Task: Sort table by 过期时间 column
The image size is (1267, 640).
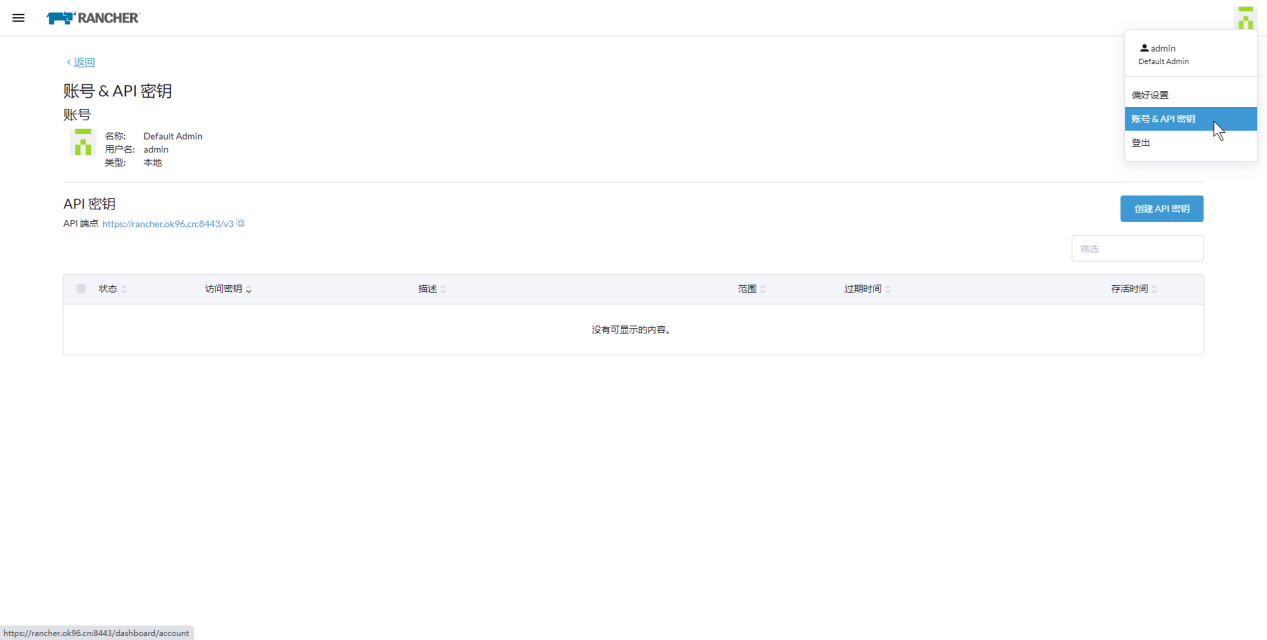Action: (867, 289)
